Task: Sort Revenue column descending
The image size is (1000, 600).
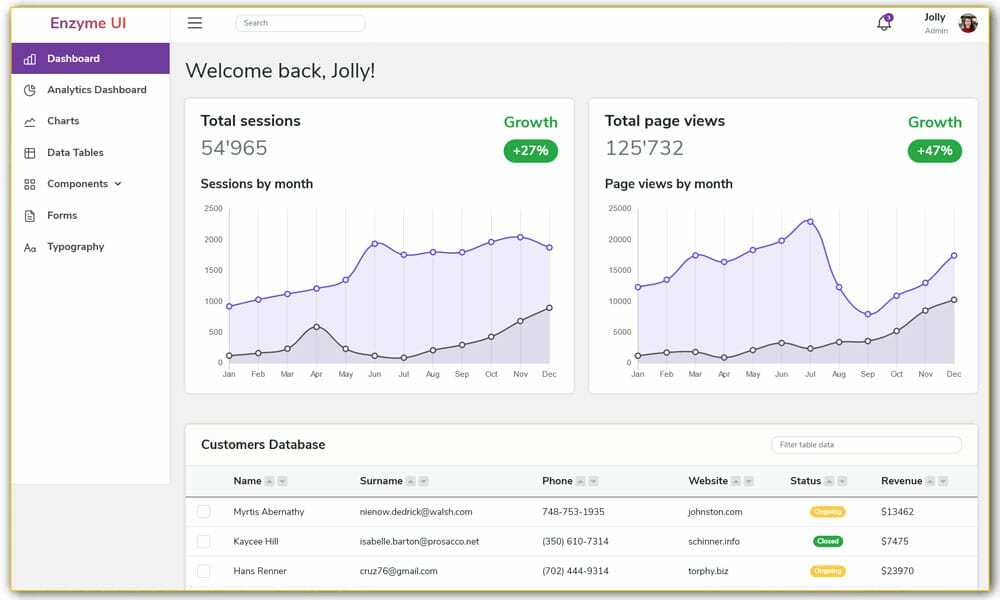Action: (x=942, y=481)
